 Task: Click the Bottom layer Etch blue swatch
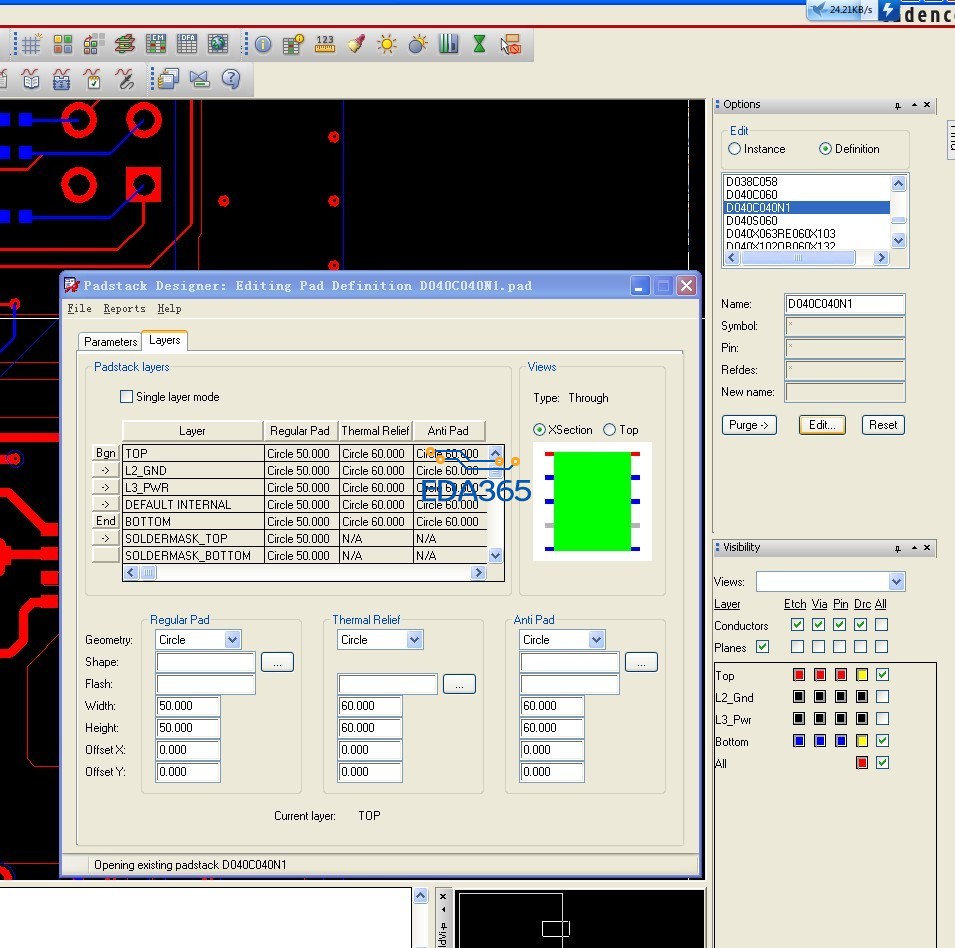(x=798, y=741)
